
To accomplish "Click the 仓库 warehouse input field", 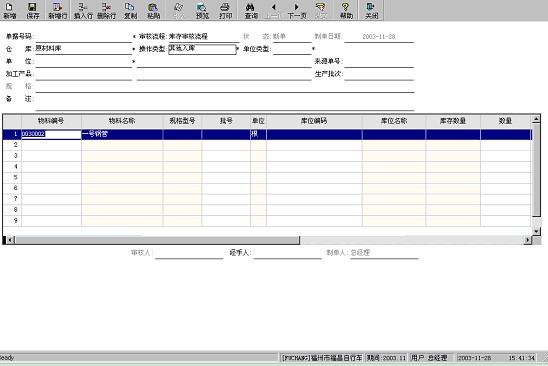I will point(84,49).
